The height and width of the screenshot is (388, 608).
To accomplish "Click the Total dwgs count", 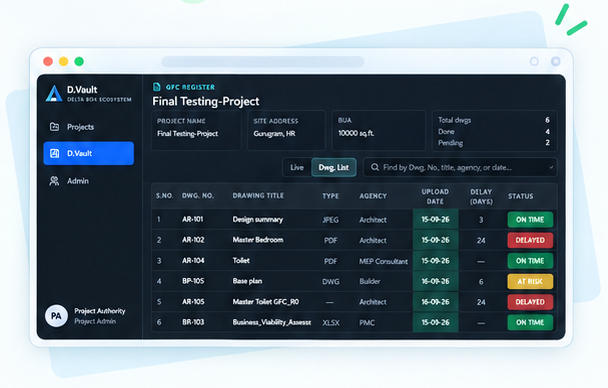I will pos(548,120).
